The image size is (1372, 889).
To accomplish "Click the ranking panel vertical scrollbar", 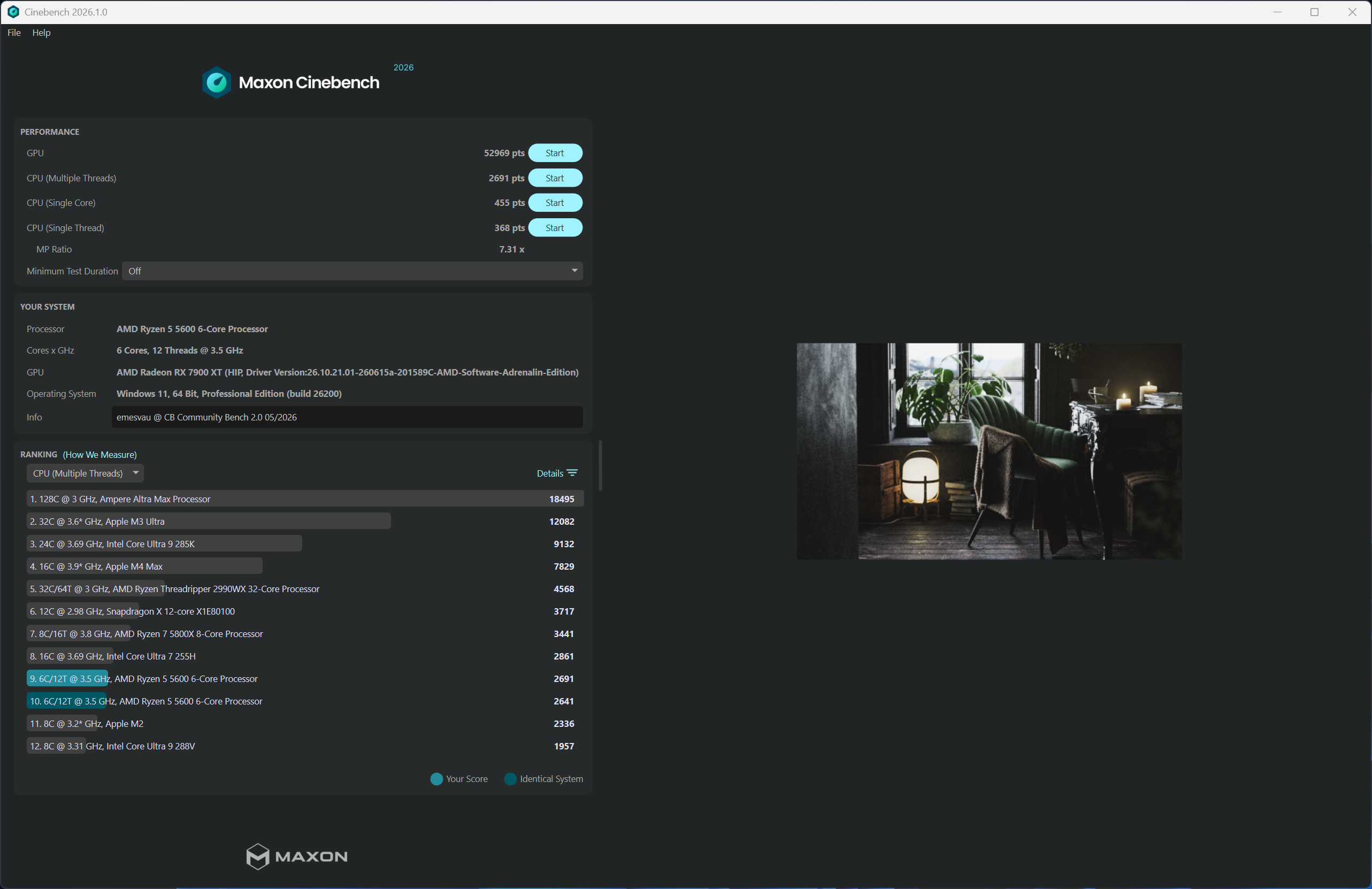I will pos(600,466).
